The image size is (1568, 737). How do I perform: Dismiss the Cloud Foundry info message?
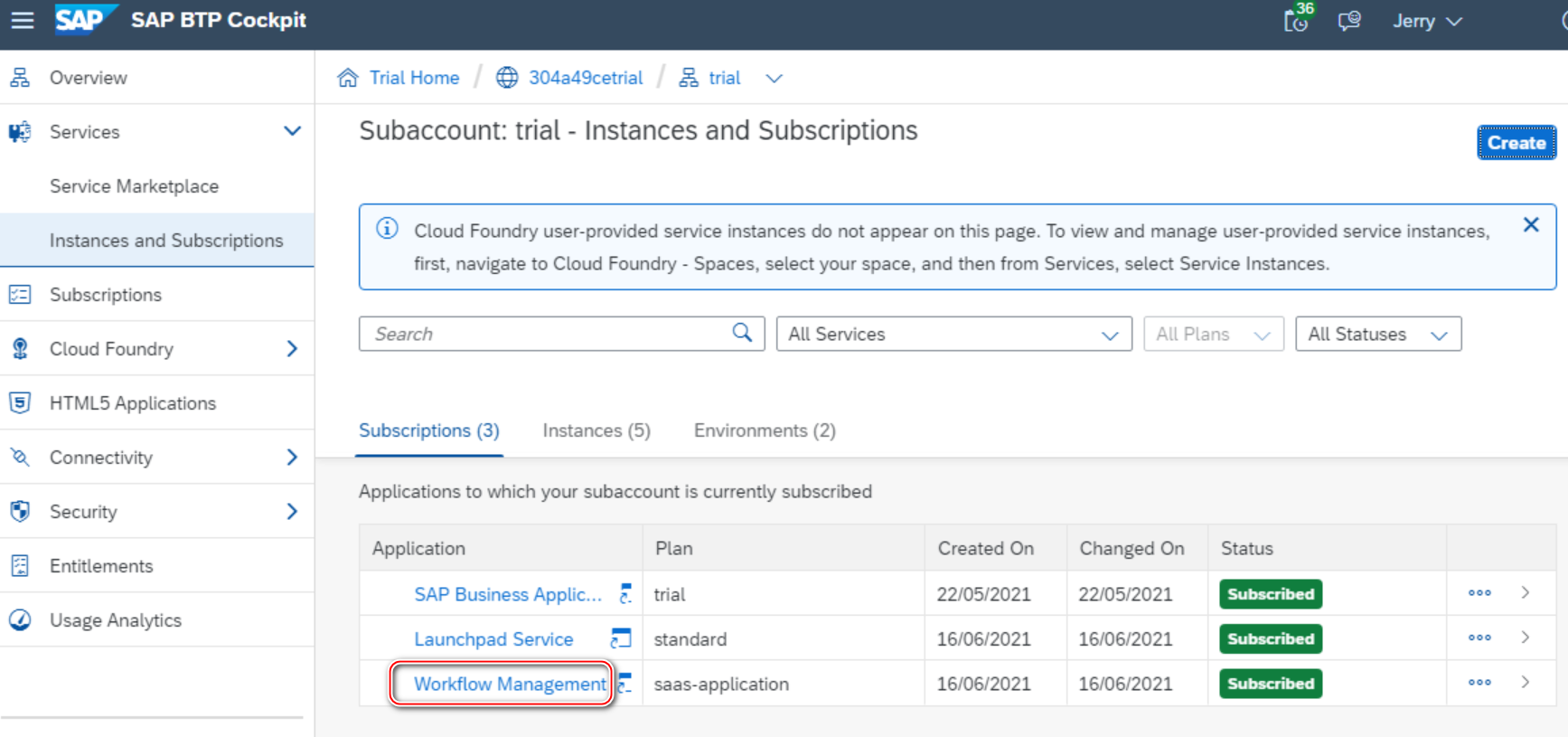click(1531, 225)
